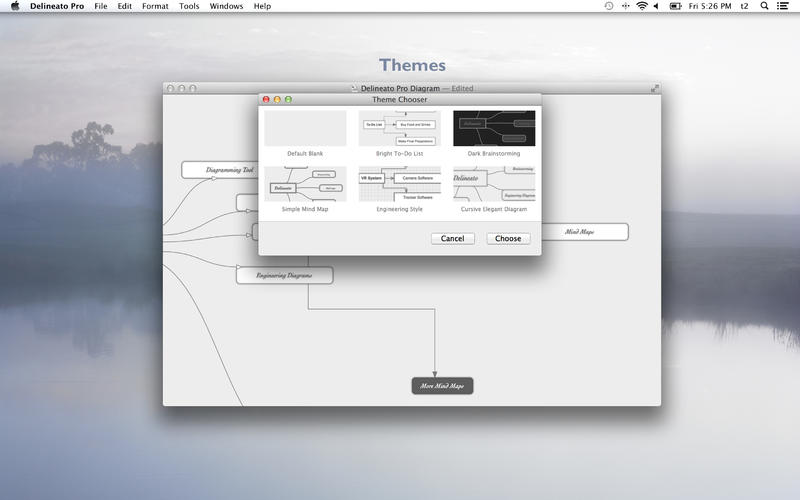Click the Time Machine menu bar icon

(609, 6)
